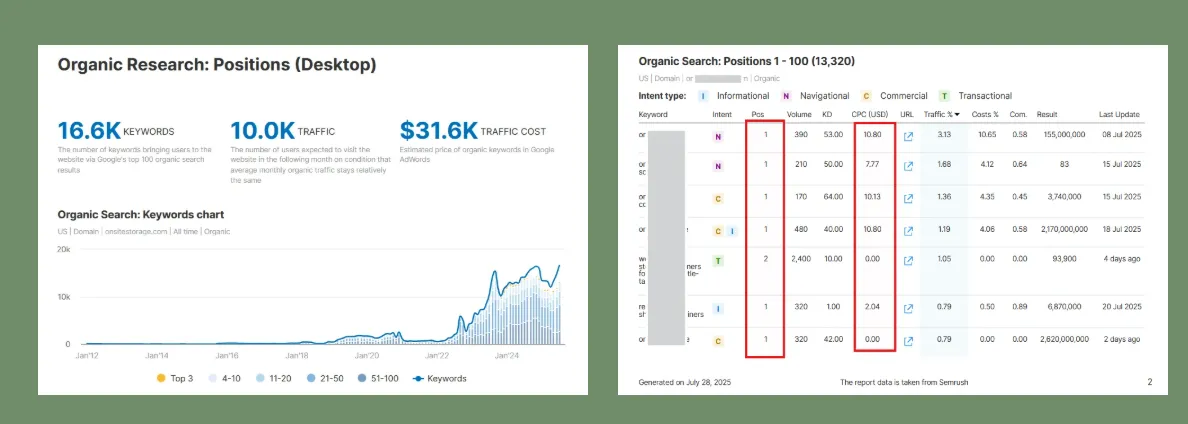Click the Jan'22 label on chart axis

[437, 354]
